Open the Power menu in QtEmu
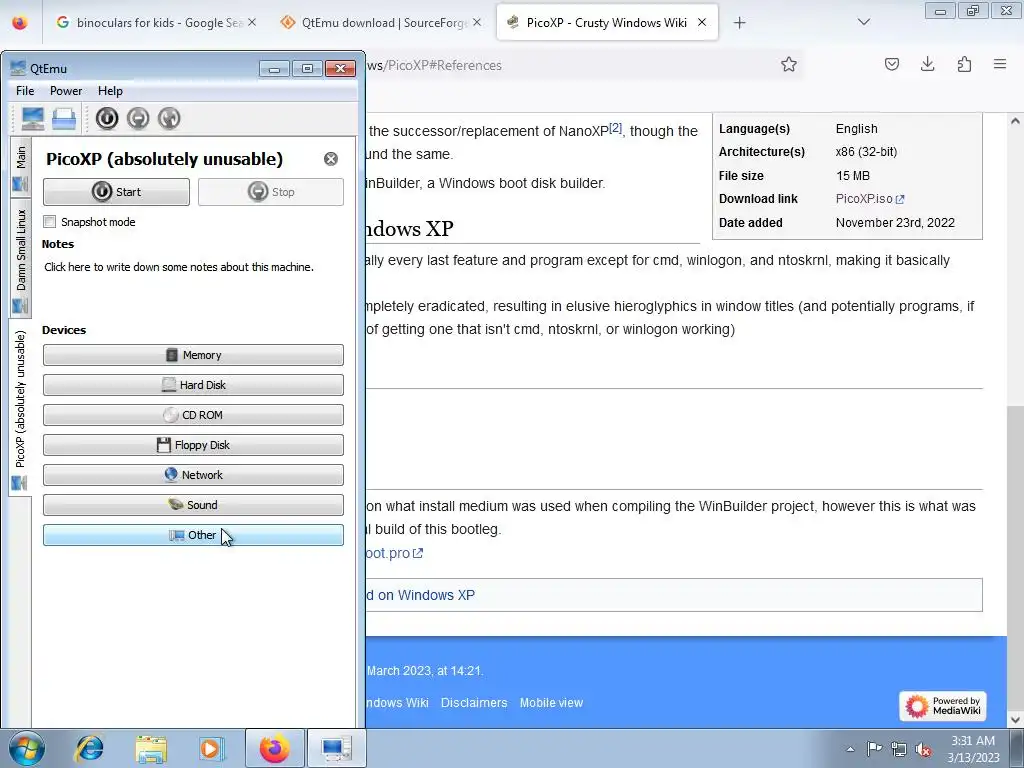This screenshot has height=768, width=1024. click(66, 91)
